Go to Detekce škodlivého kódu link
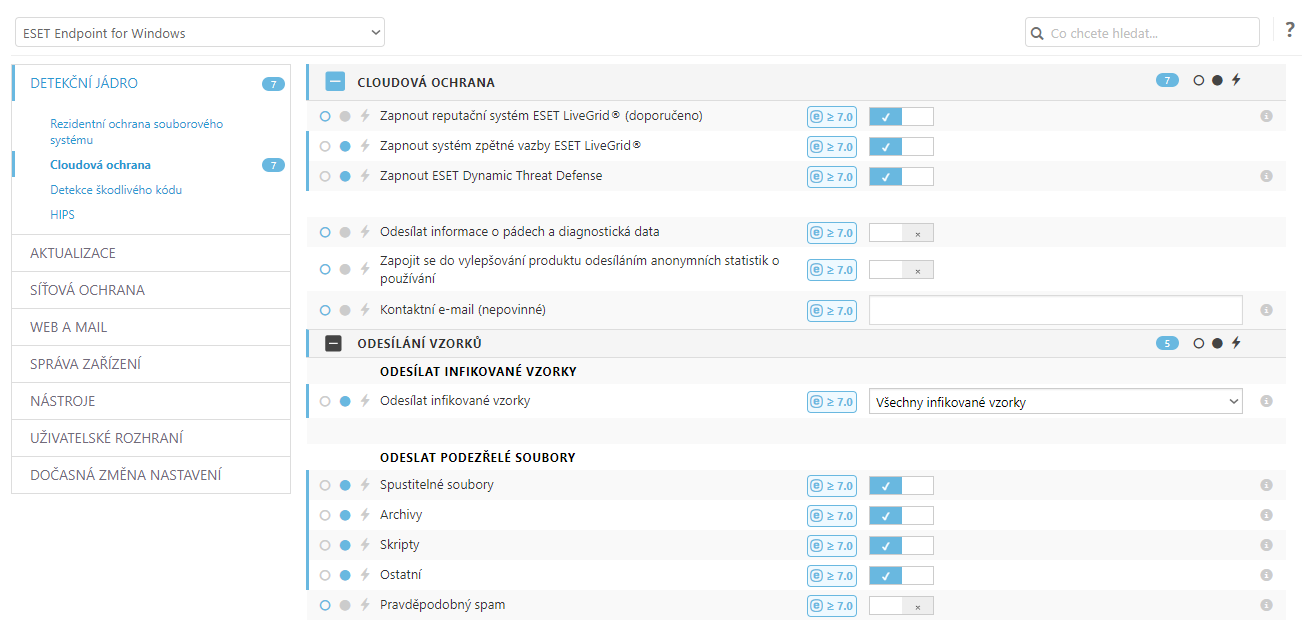Screen dimensions: 1302x625 [x=116, y=190]
